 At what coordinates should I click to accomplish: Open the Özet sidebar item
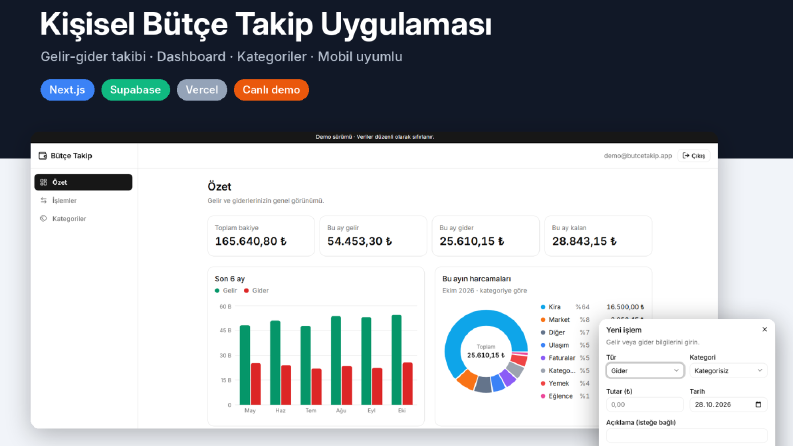[x=83, y=182]
